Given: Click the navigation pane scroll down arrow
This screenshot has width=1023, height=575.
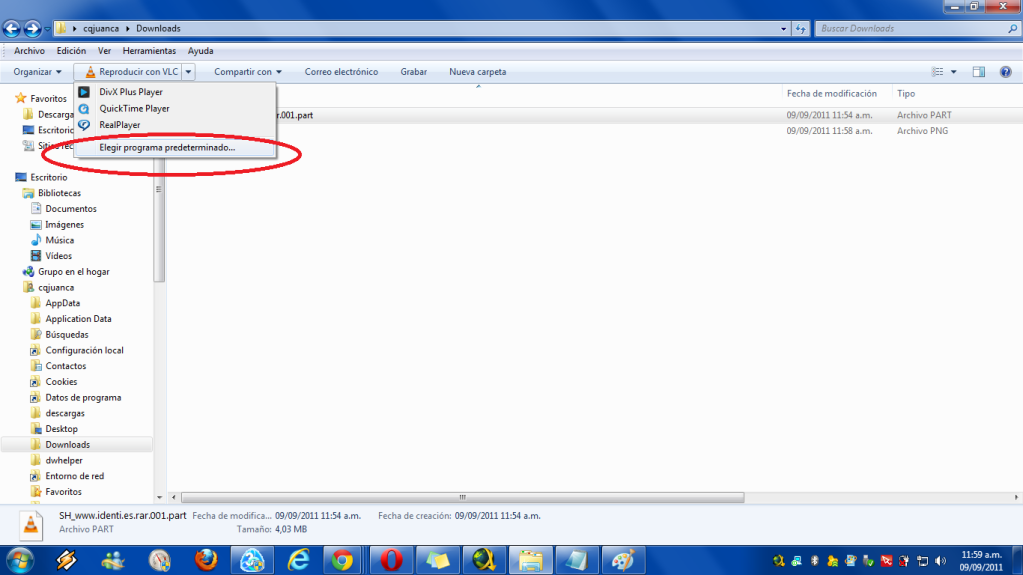Looking at the screenshot, I should 159,497.
